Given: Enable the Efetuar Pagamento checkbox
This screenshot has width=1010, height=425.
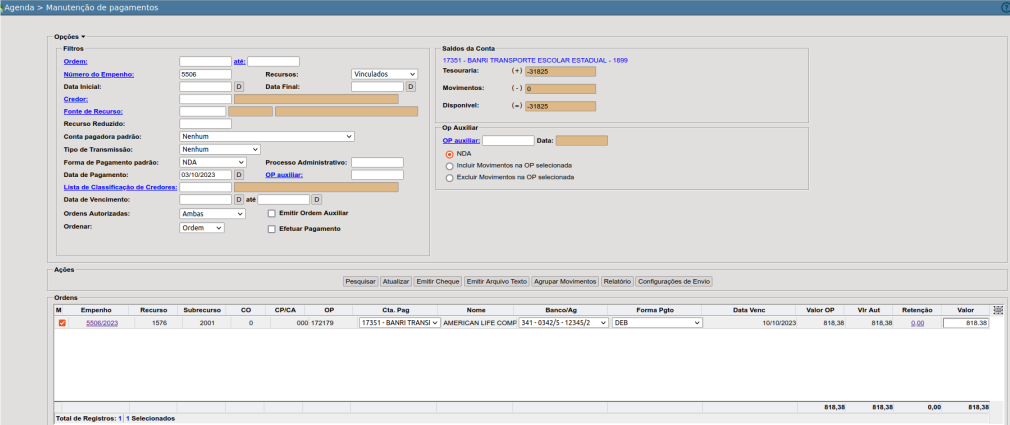Looking at the screenshot, I should click(x=271, y=229).
